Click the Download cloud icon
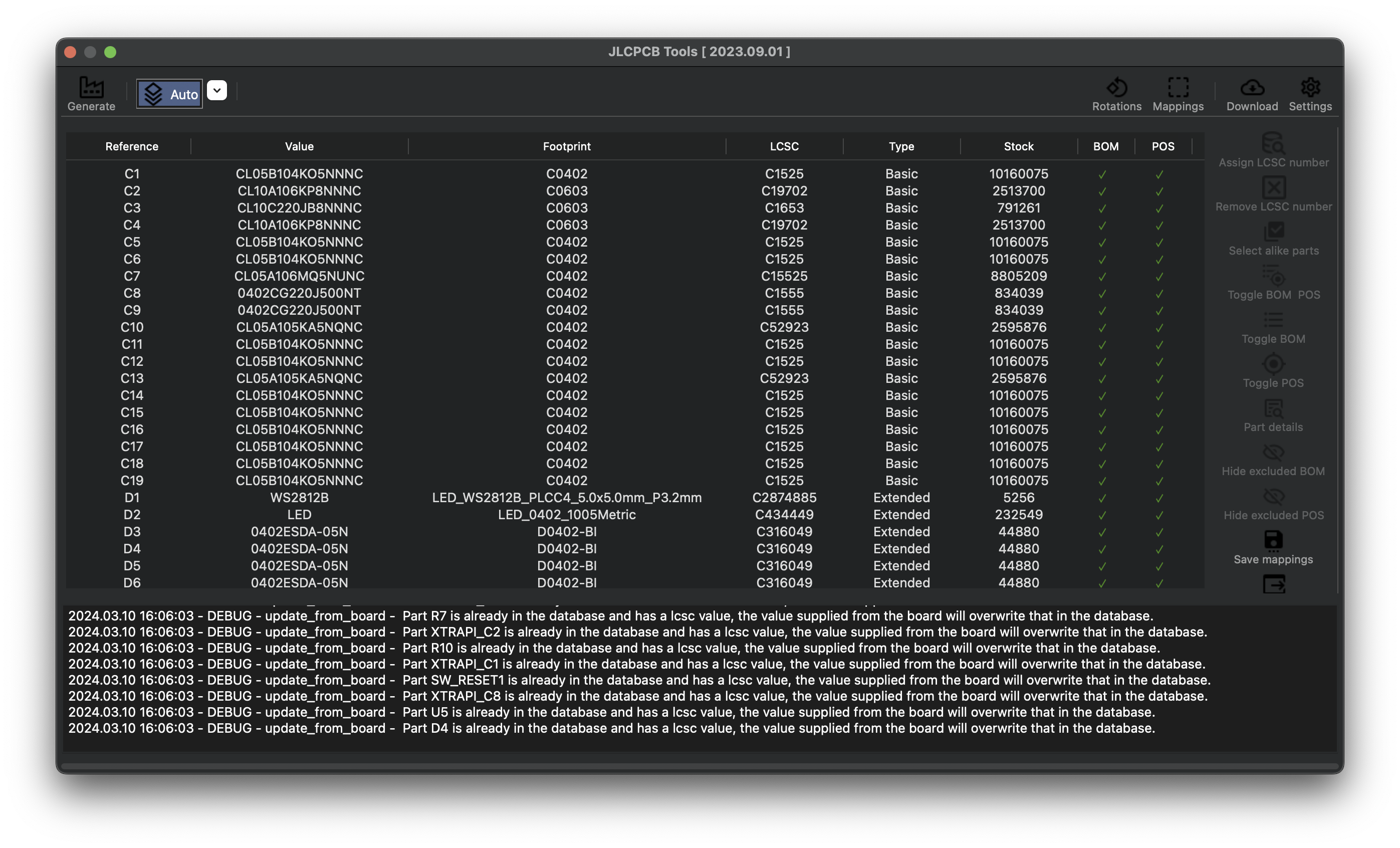The image size is (1400, 848). tap(1252, 87)
